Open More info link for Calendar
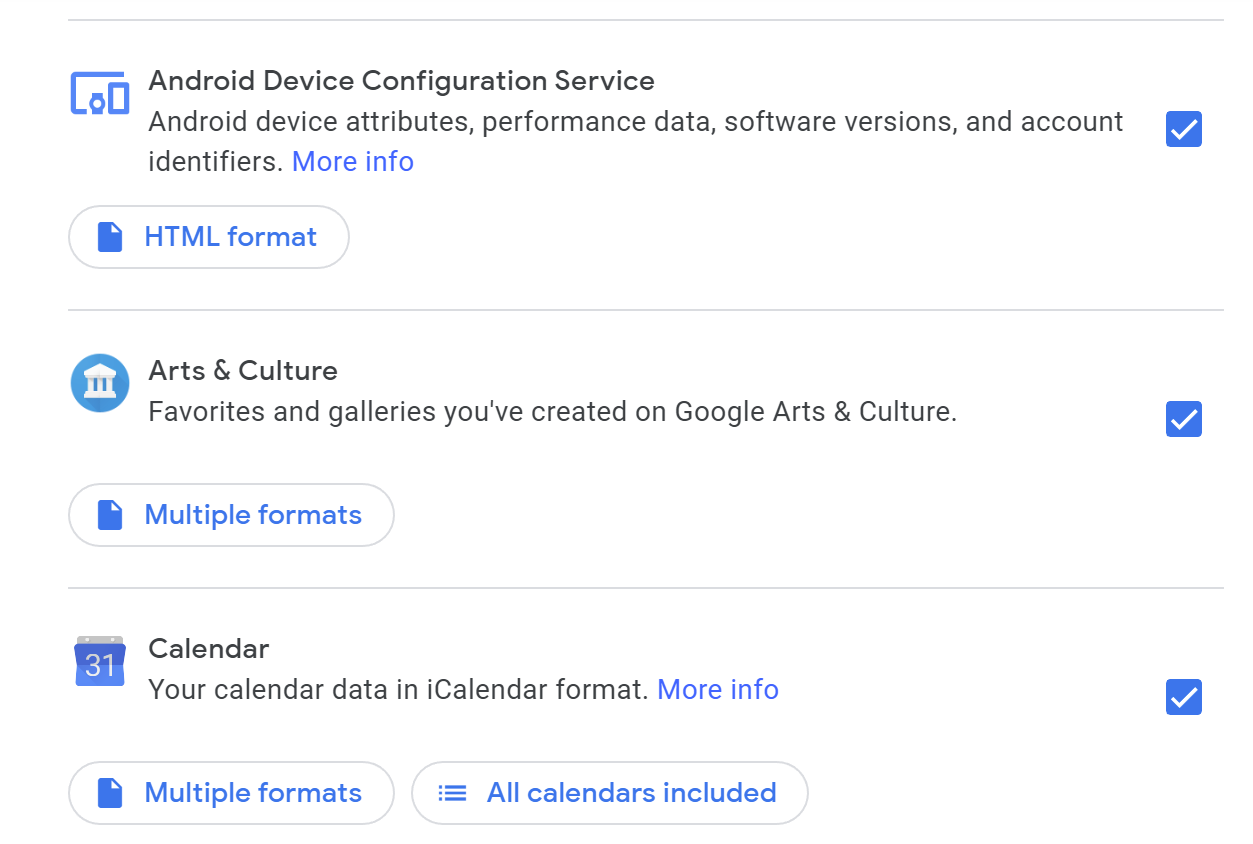1253x844 pixels. pyautogui.click(x=718, y=690)
